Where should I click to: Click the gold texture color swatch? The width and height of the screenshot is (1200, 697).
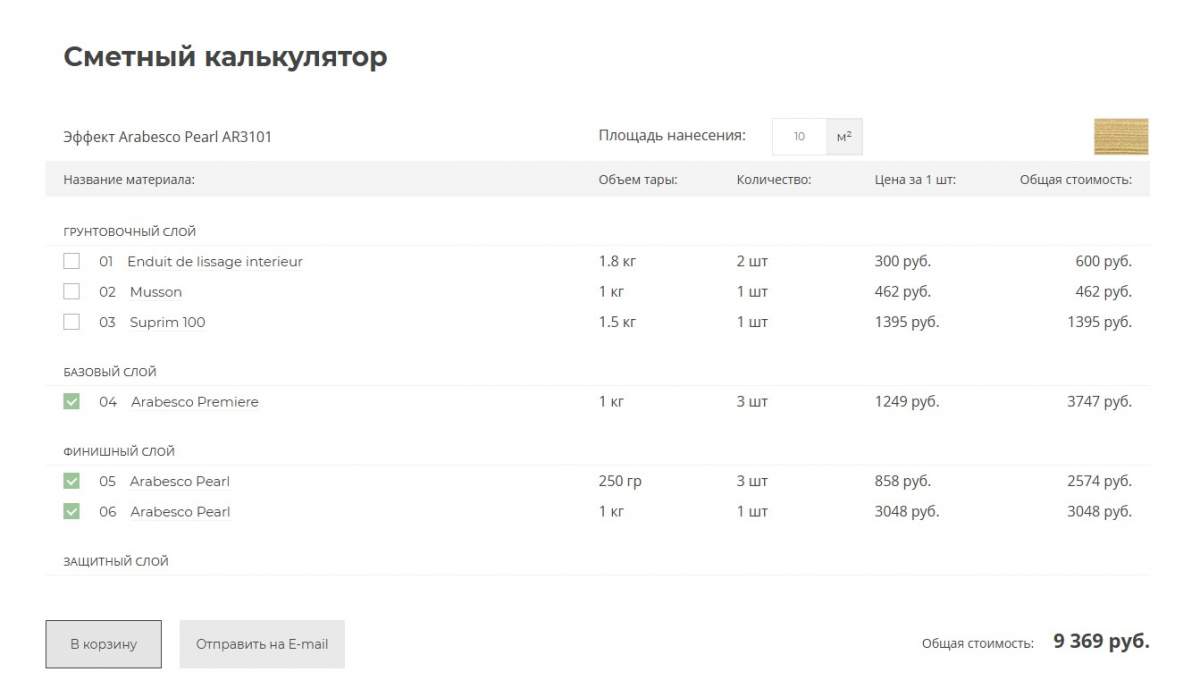[1121, 137]
